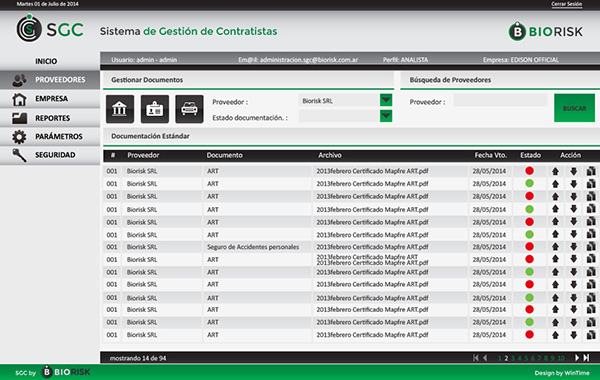Click the Proveedor column header
600x380 pixels.
coord(143,155)
